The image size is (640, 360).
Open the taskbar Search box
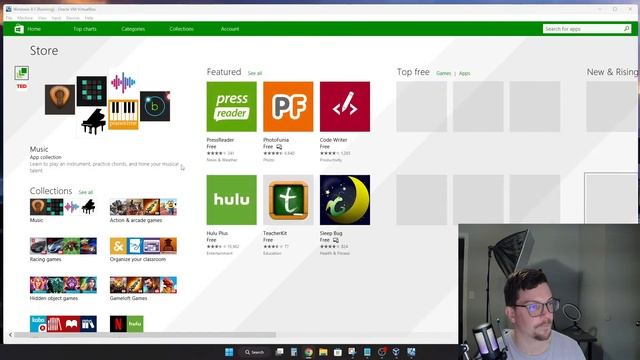[255, 352]
